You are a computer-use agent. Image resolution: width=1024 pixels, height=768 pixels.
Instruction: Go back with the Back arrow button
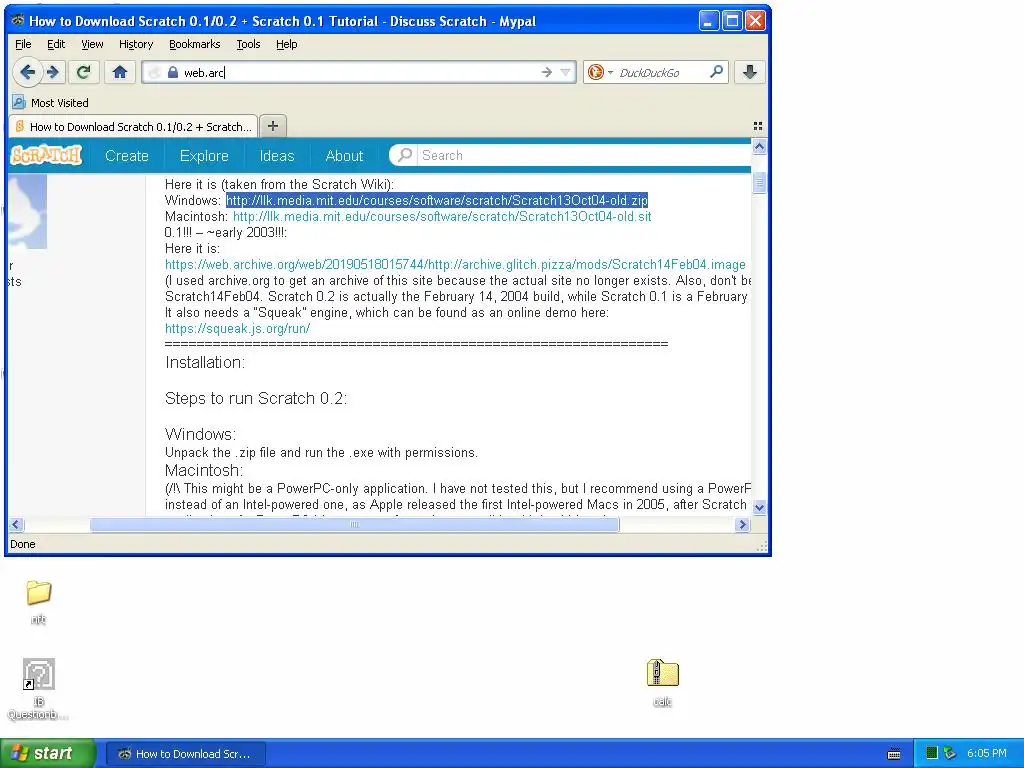27,72
